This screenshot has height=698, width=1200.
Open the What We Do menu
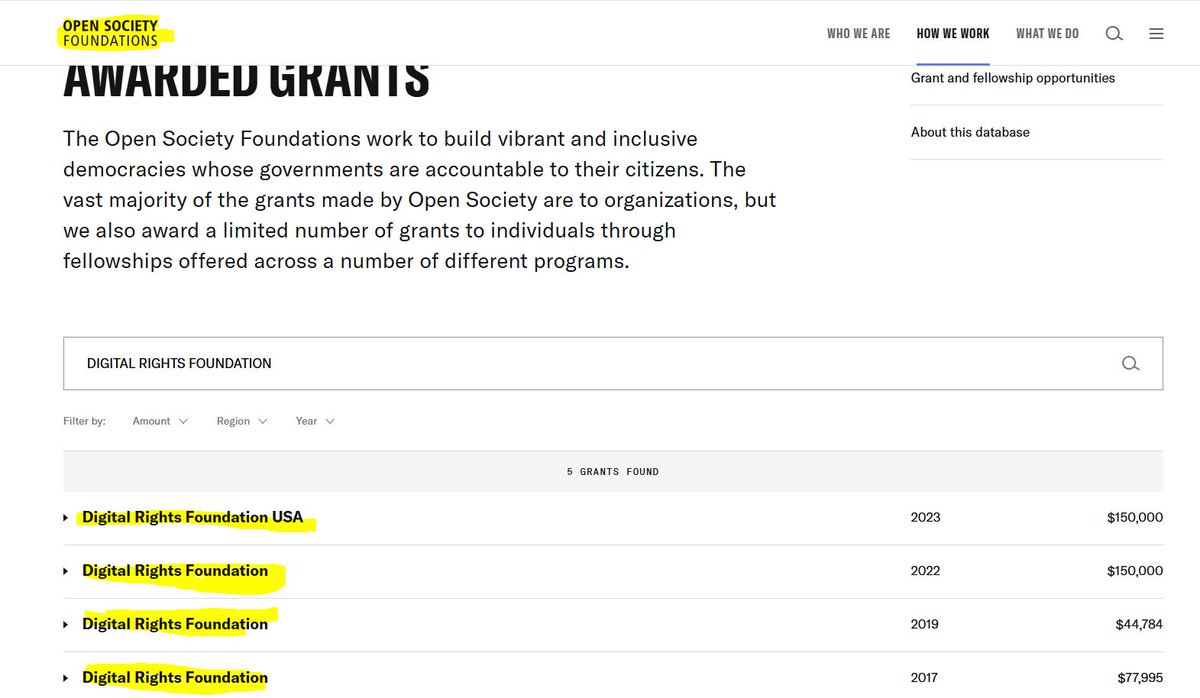tap(1047, 33)
